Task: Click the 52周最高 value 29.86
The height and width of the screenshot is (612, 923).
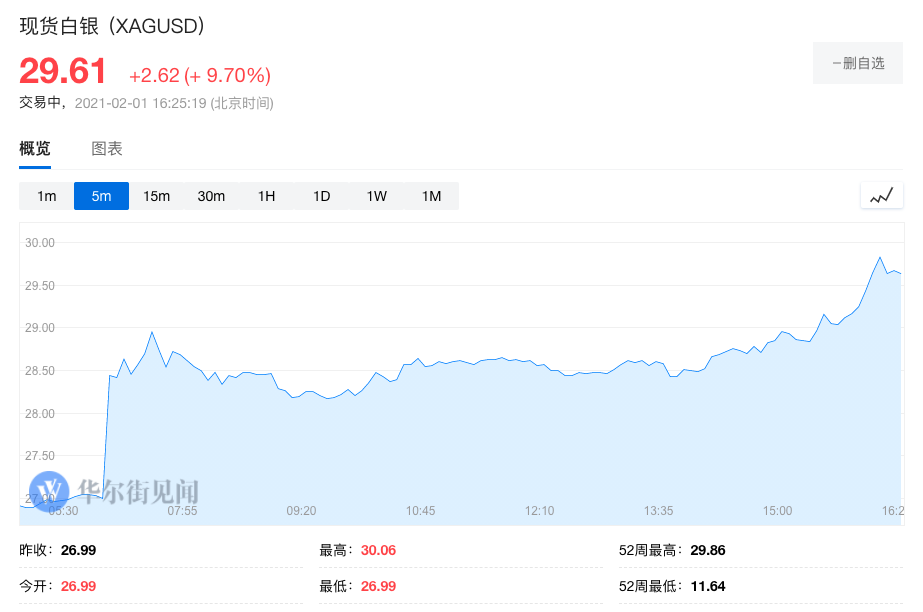Action: coord(708,550)
